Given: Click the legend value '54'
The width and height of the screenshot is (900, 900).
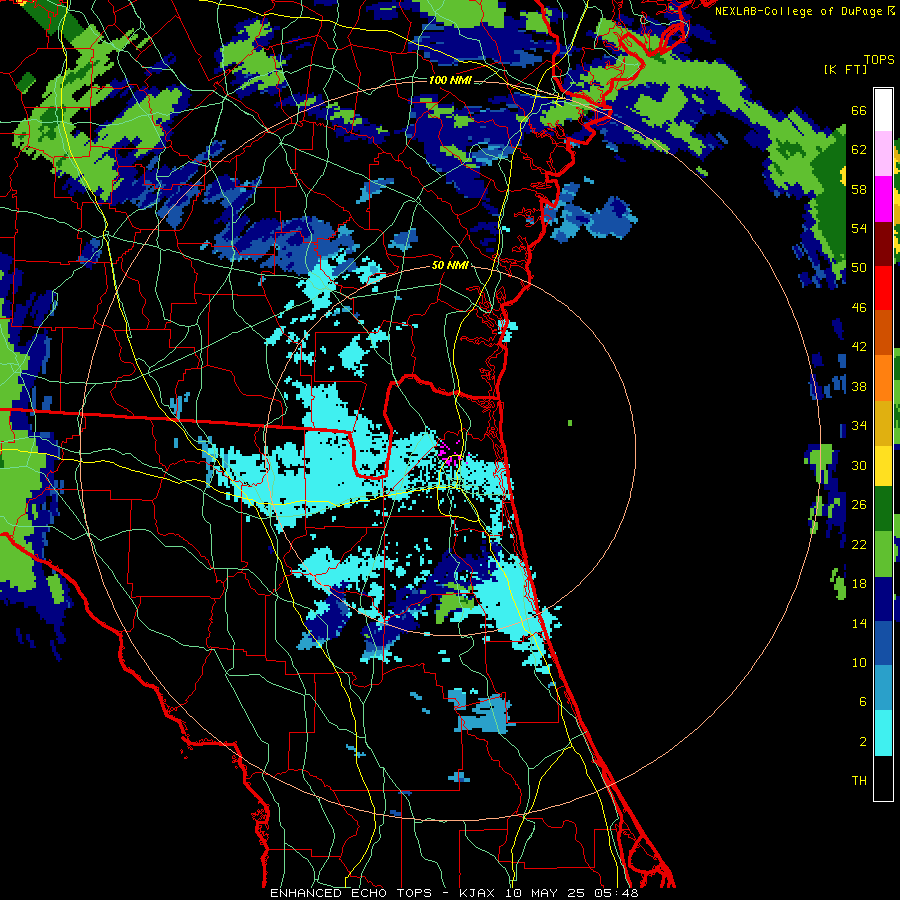Looking at the screenshot, I should pyautogui.click(x=859, y=228).
